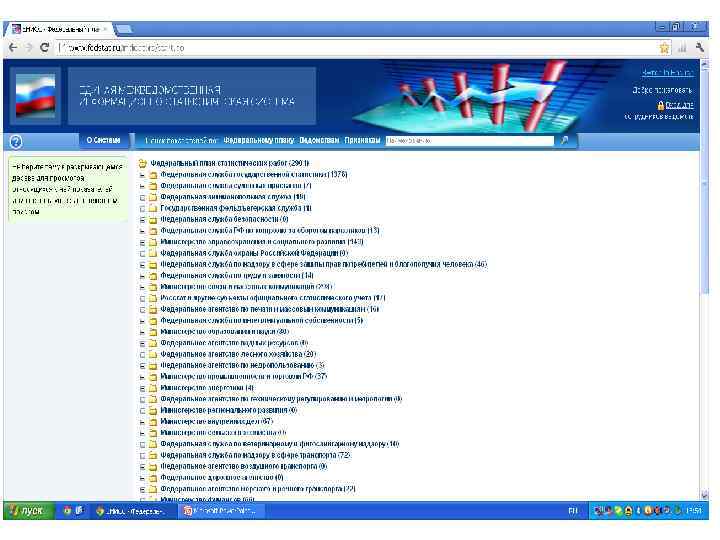Switch to ЕМИСС taskbar window button
The width and height of the screenshot is (720, 540).
(134, 511)
